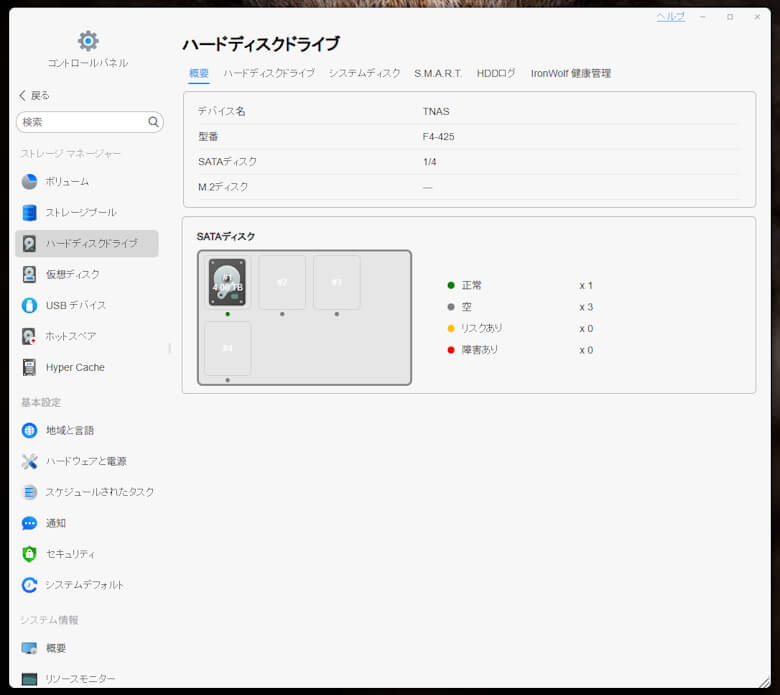The image size is (780, 695).
Task: Switch to システムディスク tab
Action: (x=364, y=73)
